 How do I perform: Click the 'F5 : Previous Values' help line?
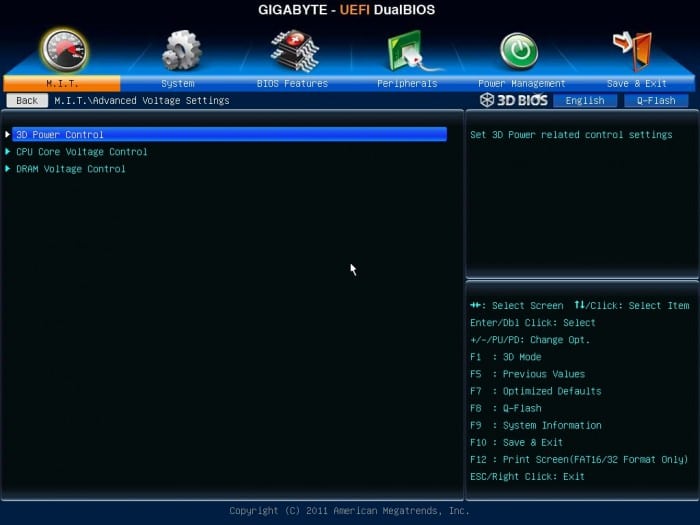tap(527, 374)
